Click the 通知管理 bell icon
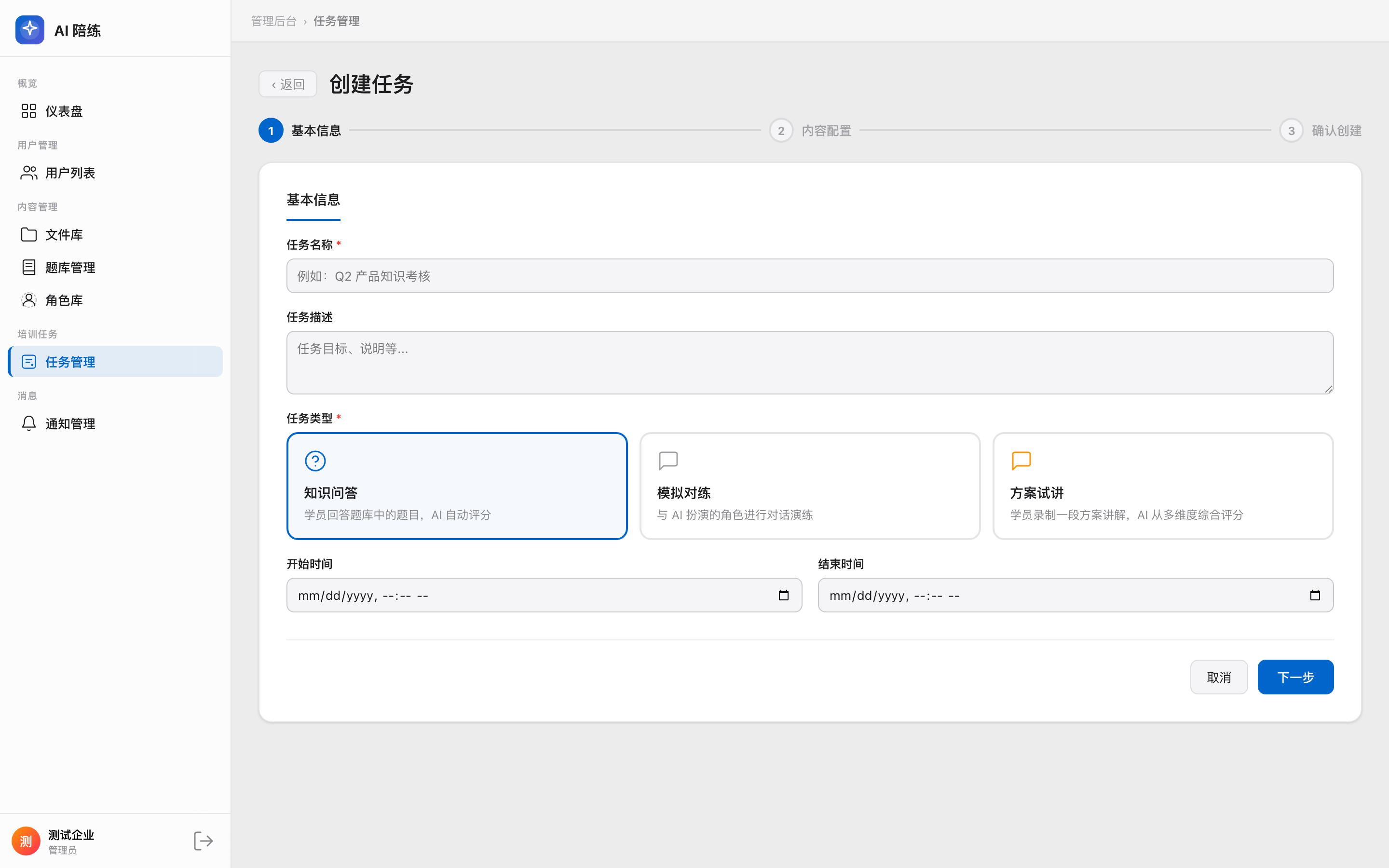1389x868 pixels. point(29,423)
